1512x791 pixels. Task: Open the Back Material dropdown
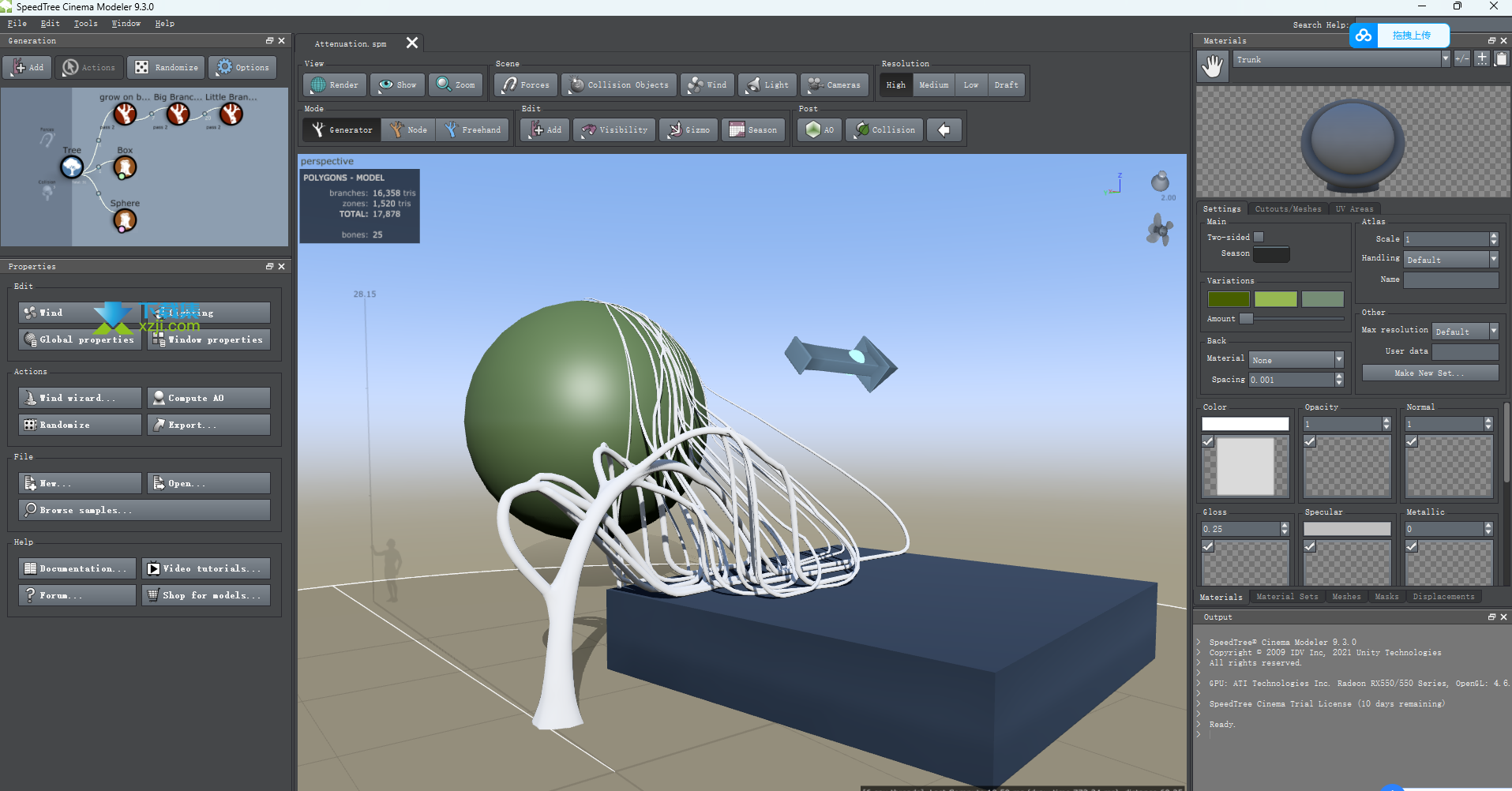click(x=1296, y=360)
